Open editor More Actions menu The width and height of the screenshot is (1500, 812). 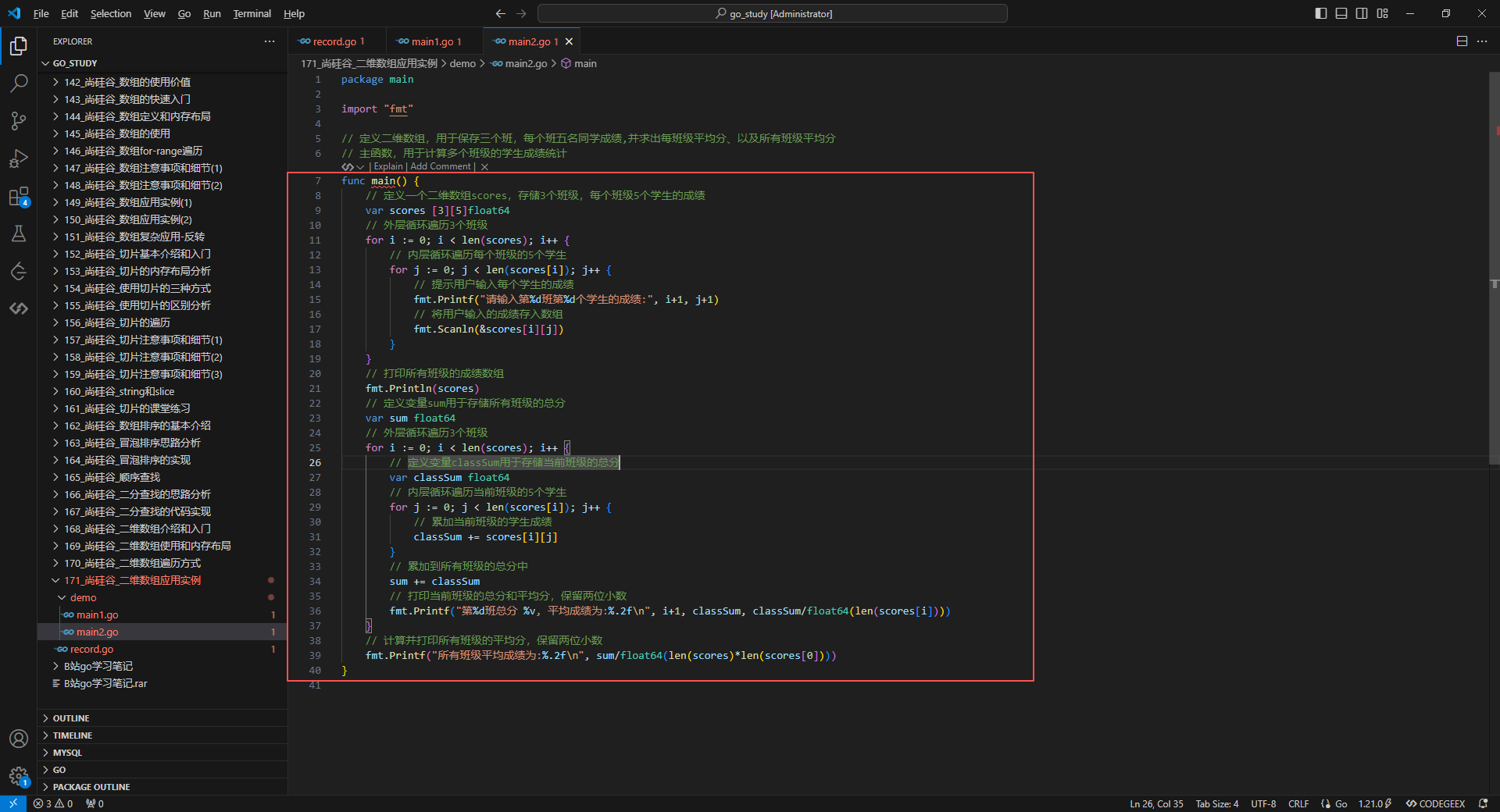(x=1482, y=41)
